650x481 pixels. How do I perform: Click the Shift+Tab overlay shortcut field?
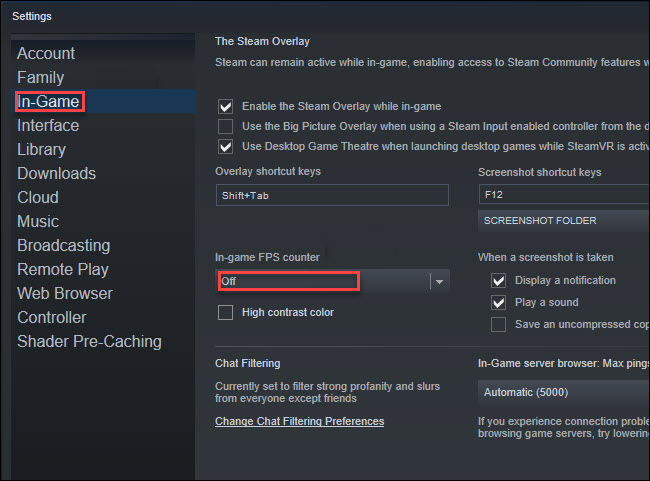coord(332,195)
